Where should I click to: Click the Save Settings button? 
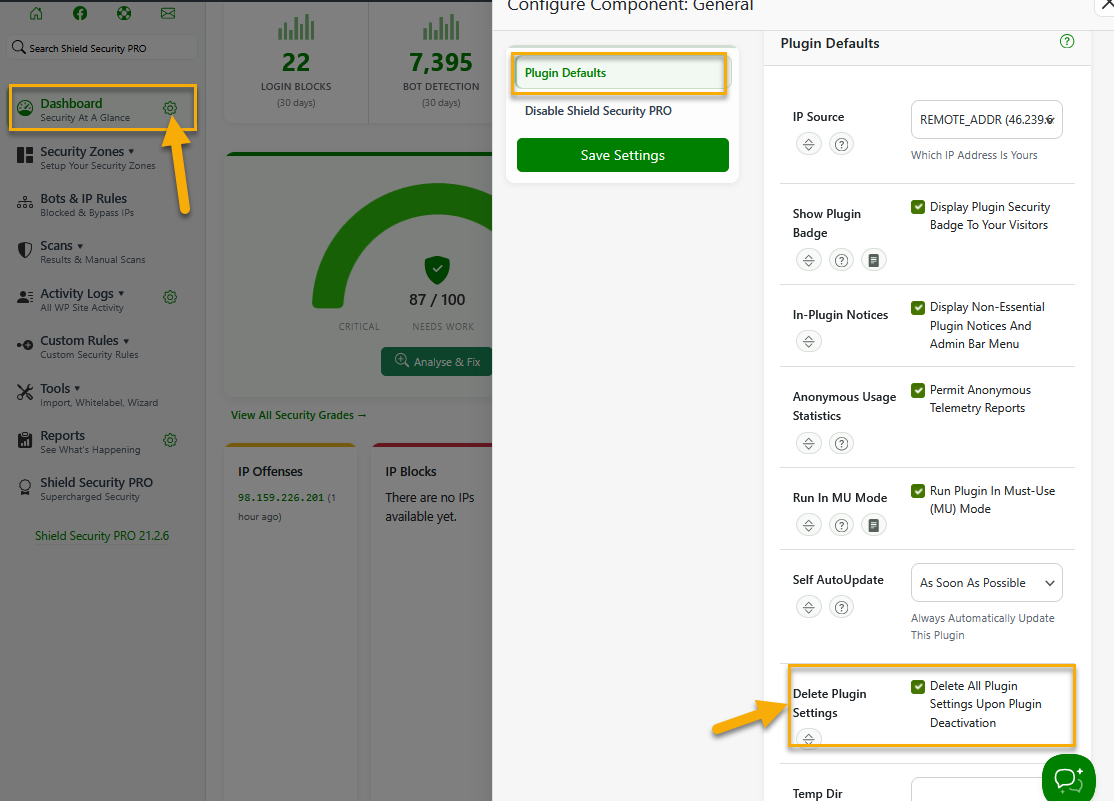click(622, 155)
